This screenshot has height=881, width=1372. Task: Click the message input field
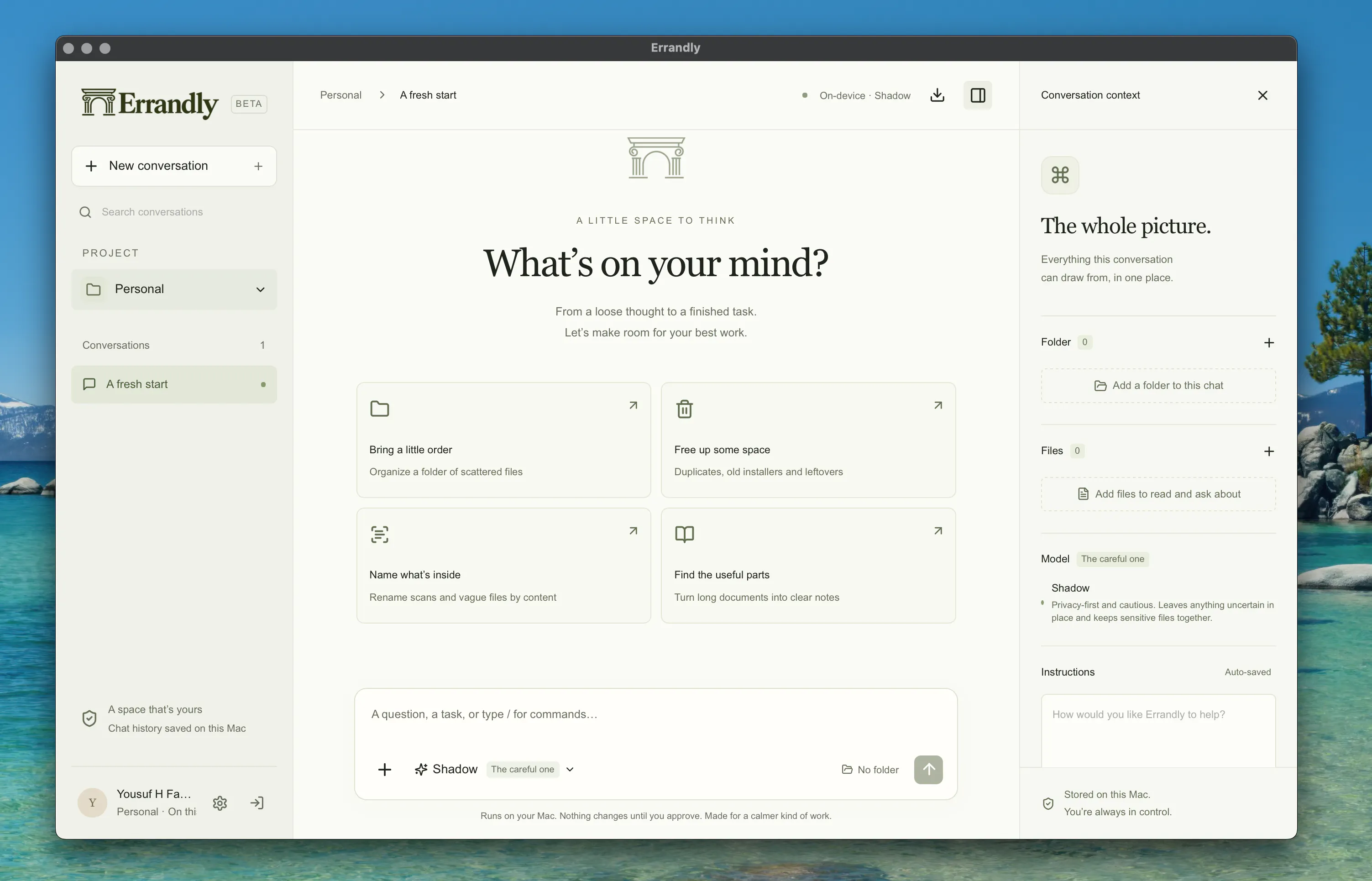655,714
